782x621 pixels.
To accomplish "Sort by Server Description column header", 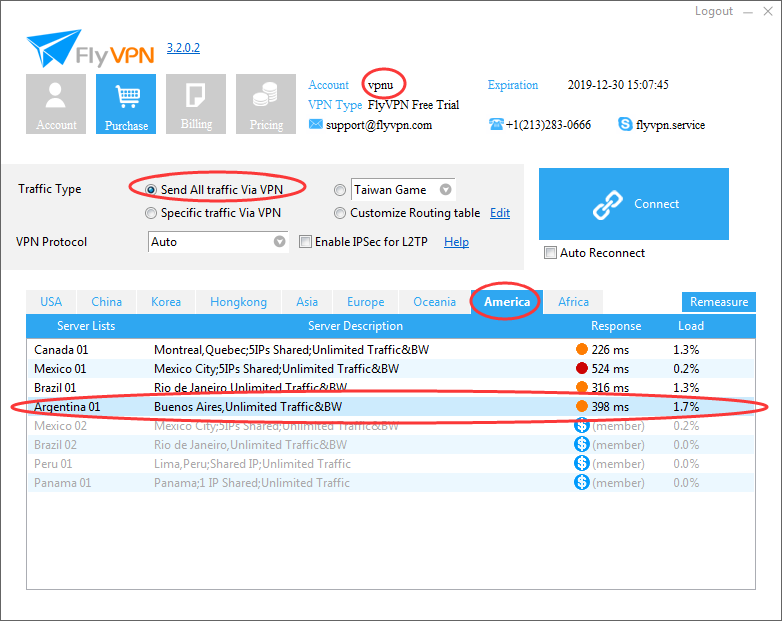I will [x=355, y=326].
